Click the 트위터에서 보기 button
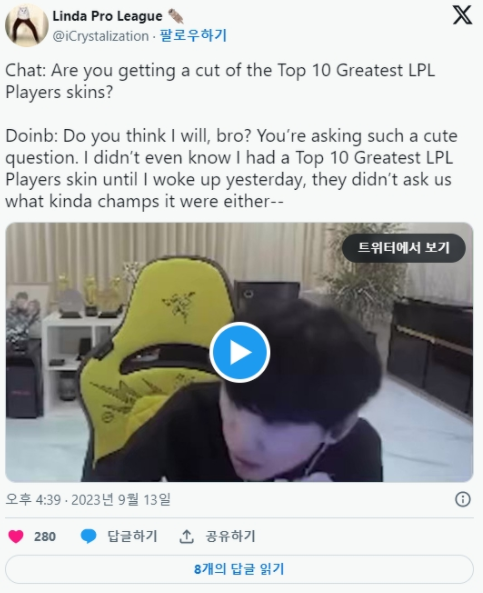This screenshot has width=483, height=593. [404, 248]
